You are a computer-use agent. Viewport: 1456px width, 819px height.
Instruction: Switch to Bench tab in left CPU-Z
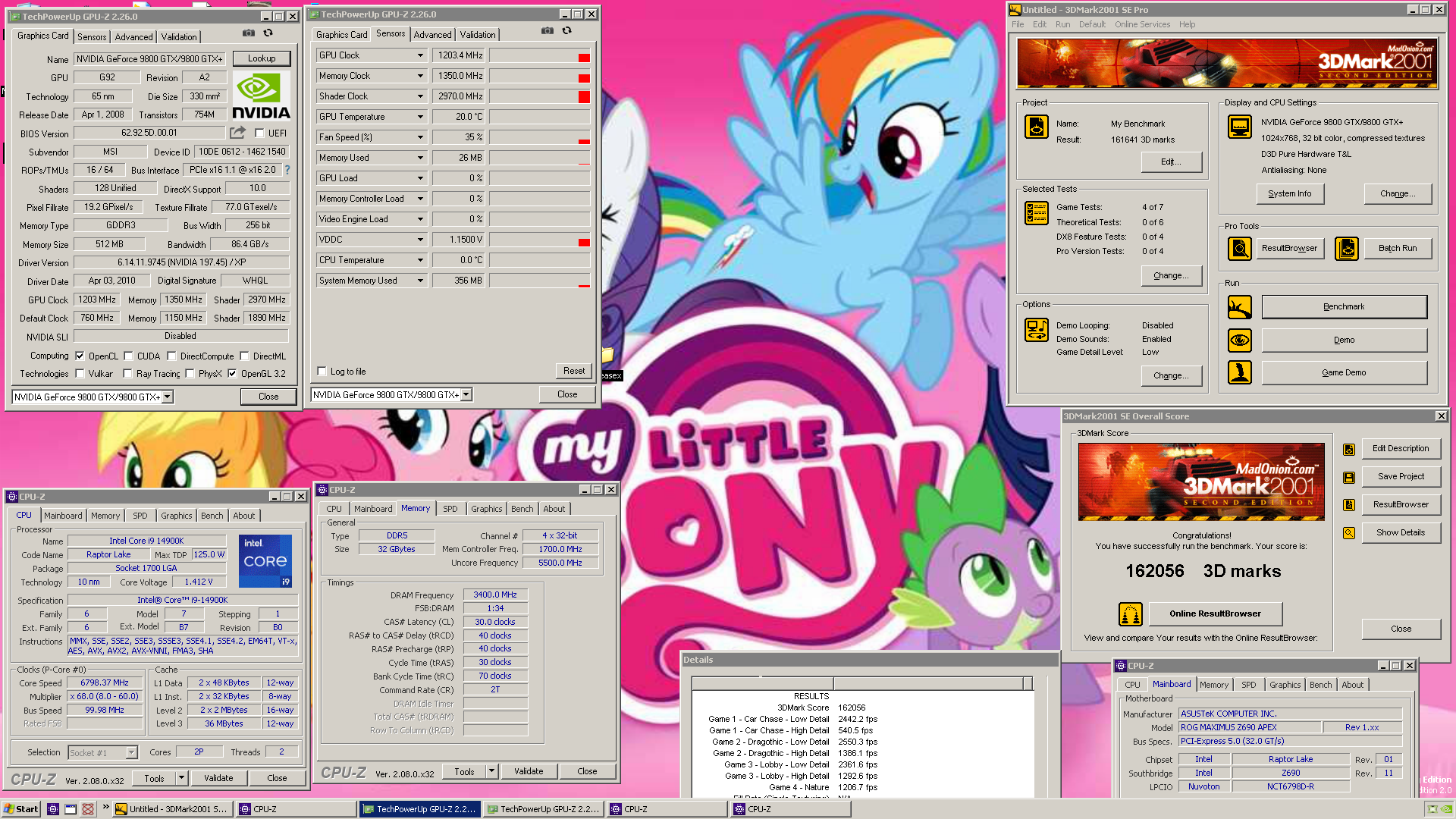point(212,516)
